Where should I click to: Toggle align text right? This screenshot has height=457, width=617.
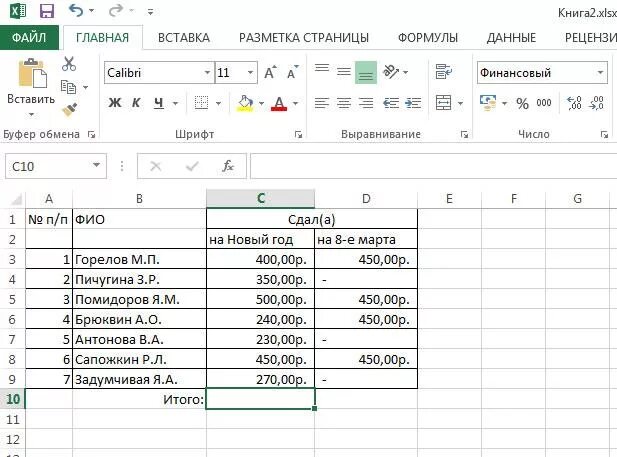366,103
